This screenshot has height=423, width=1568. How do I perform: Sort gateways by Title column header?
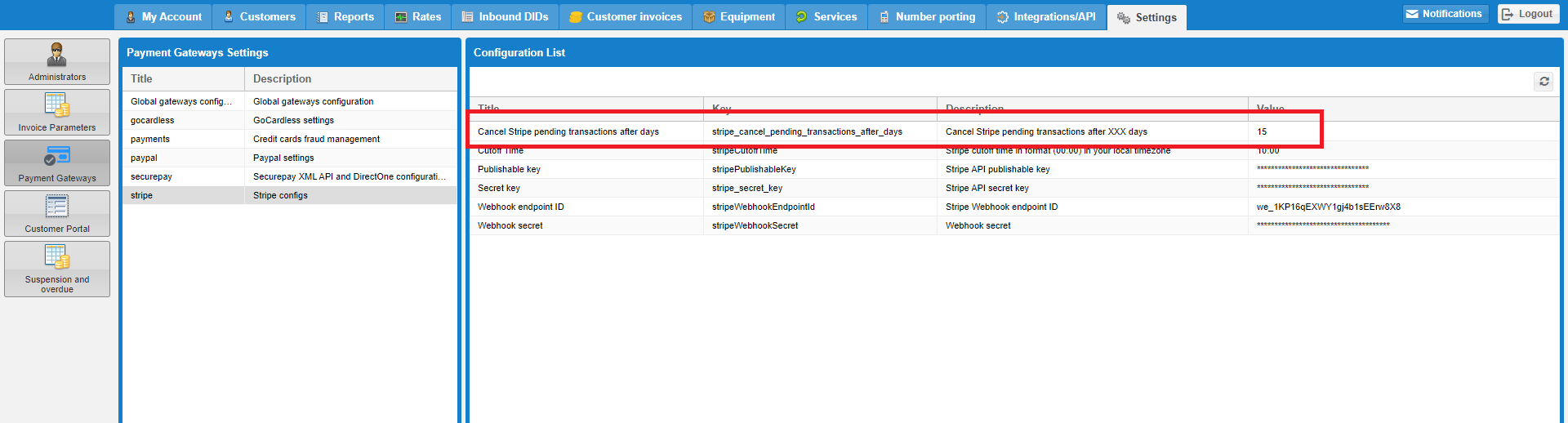click(183, 78)
